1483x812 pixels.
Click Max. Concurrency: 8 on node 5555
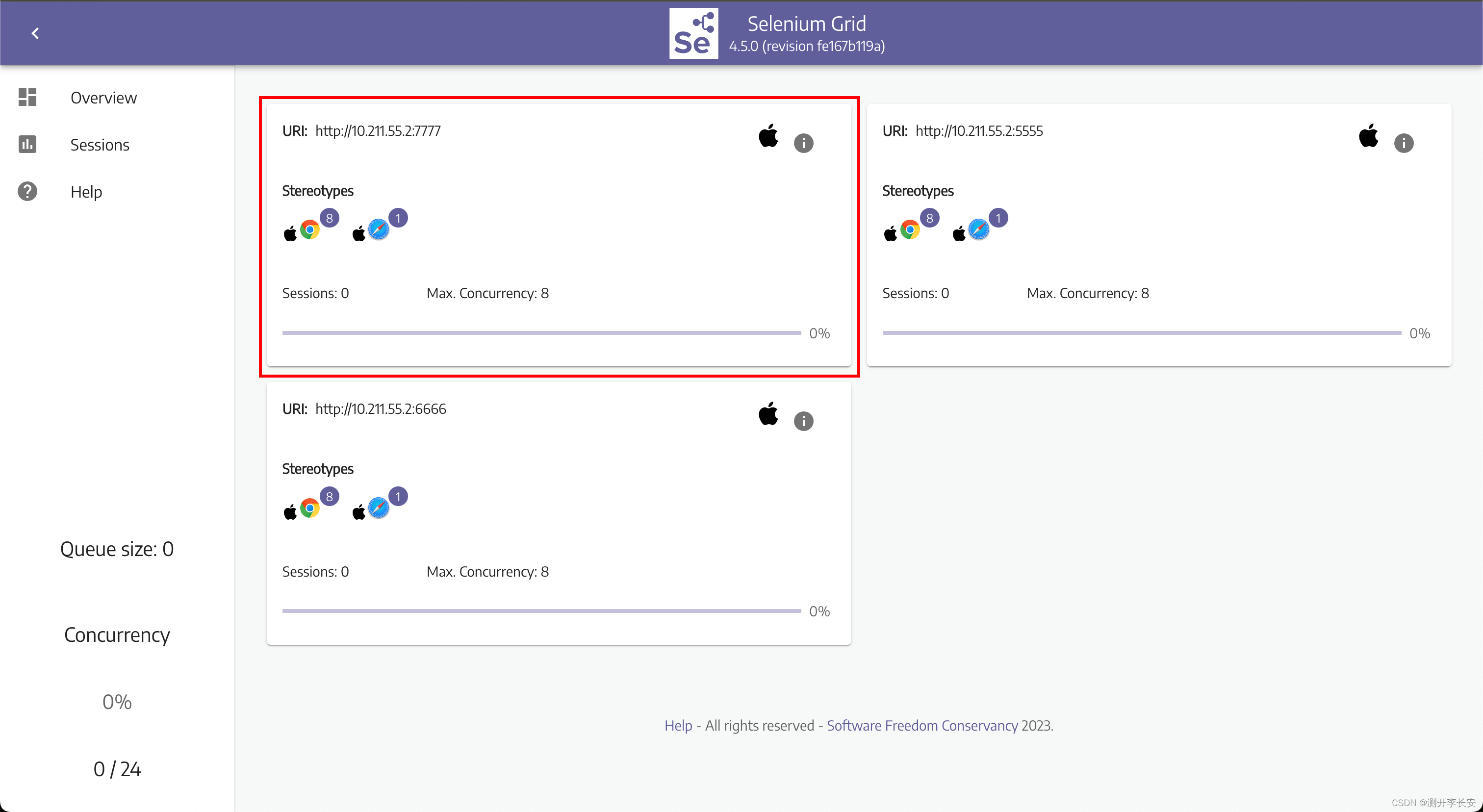[x=1088, y=294]
